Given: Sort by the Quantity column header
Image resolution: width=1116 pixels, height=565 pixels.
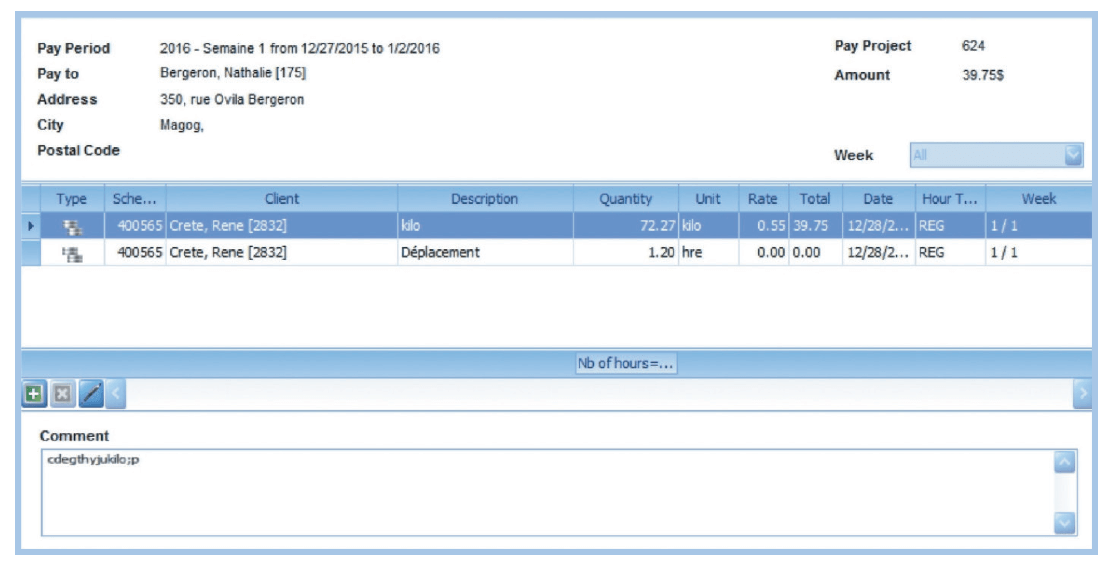Looking at the screenshot, I should click(626, 199).
